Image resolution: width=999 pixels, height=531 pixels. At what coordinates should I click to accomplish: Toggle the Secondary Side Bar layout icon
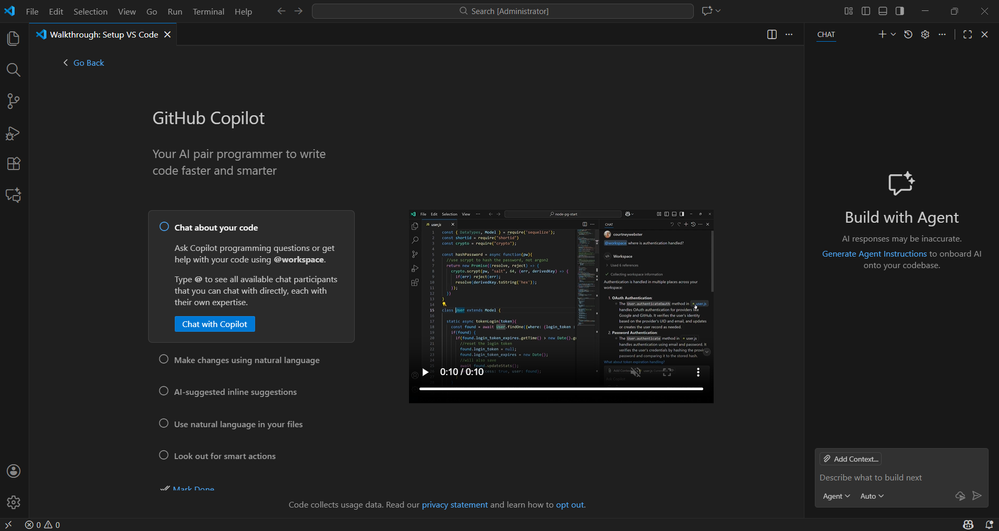(900, 11)
